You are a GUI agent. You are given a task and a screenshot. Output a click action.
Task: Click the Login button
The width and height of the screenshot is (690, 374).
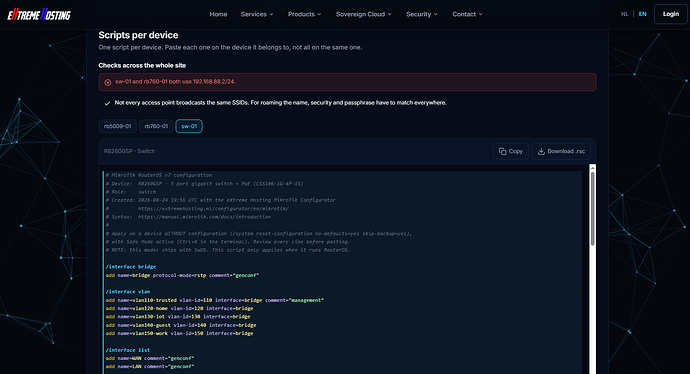point(671,14)
